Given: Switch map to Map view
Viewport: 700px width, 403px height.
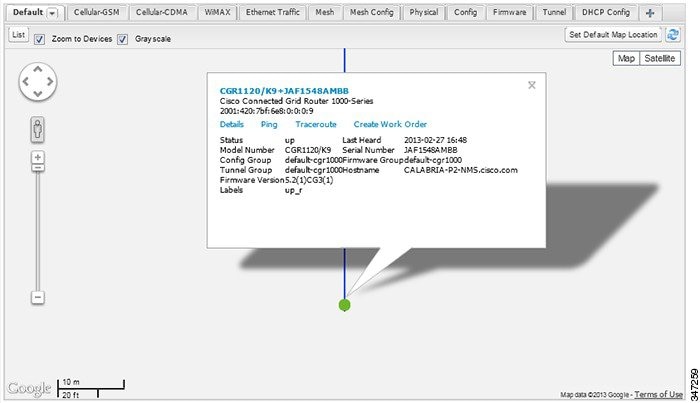Looking at the screenshot, I should pos(626,58).
